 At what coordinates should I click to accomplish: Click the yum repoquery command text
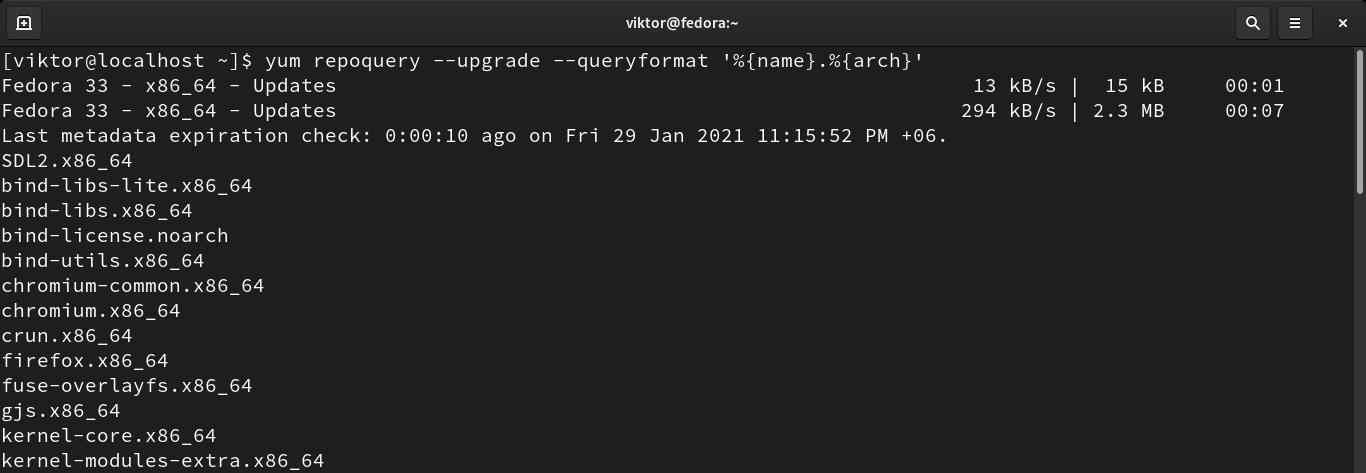(x=594, y=61)
